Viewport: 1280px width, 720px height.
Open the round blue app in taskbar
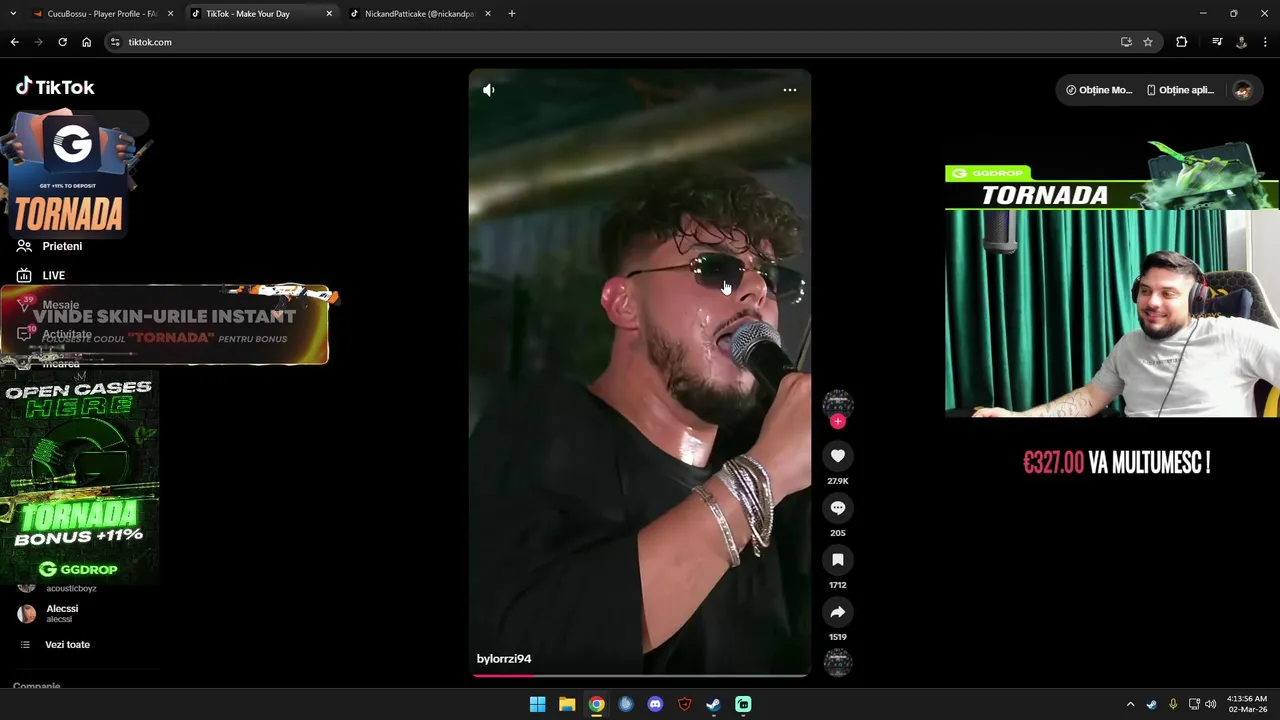pos(626,704)
